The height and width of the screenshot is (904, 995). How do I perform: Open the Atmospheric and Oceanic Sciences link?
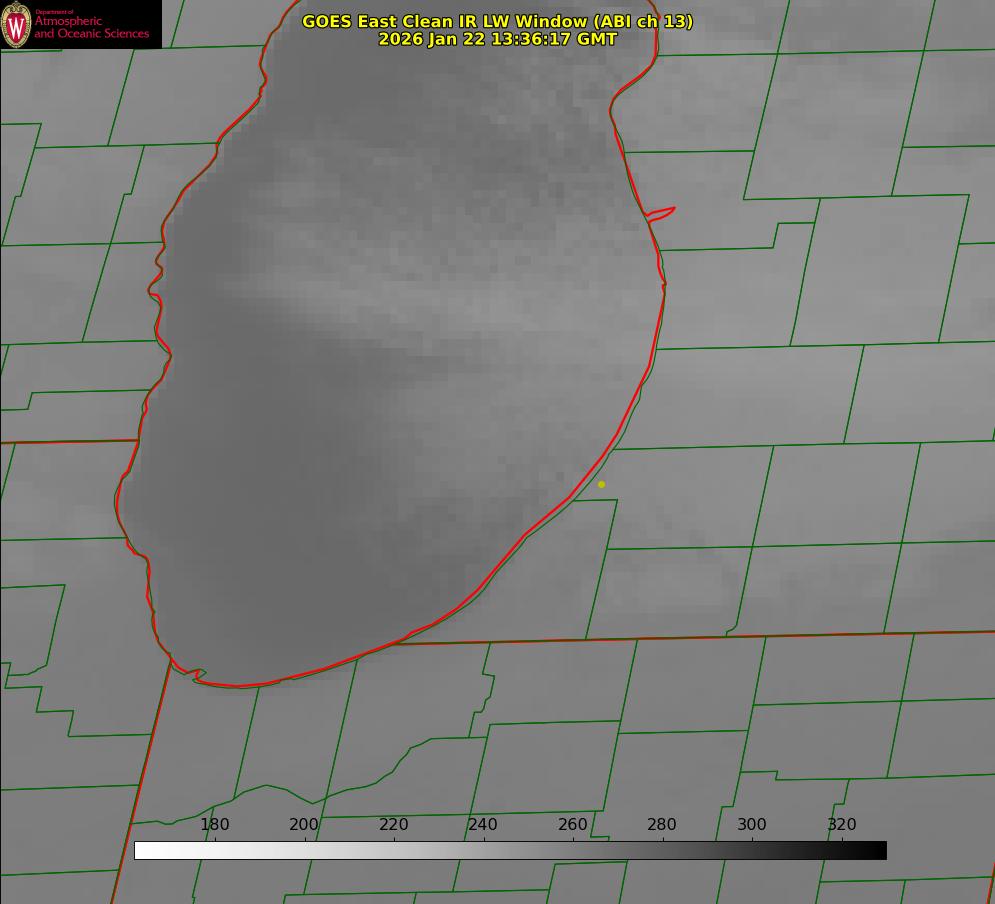click(x=91, y=27)
